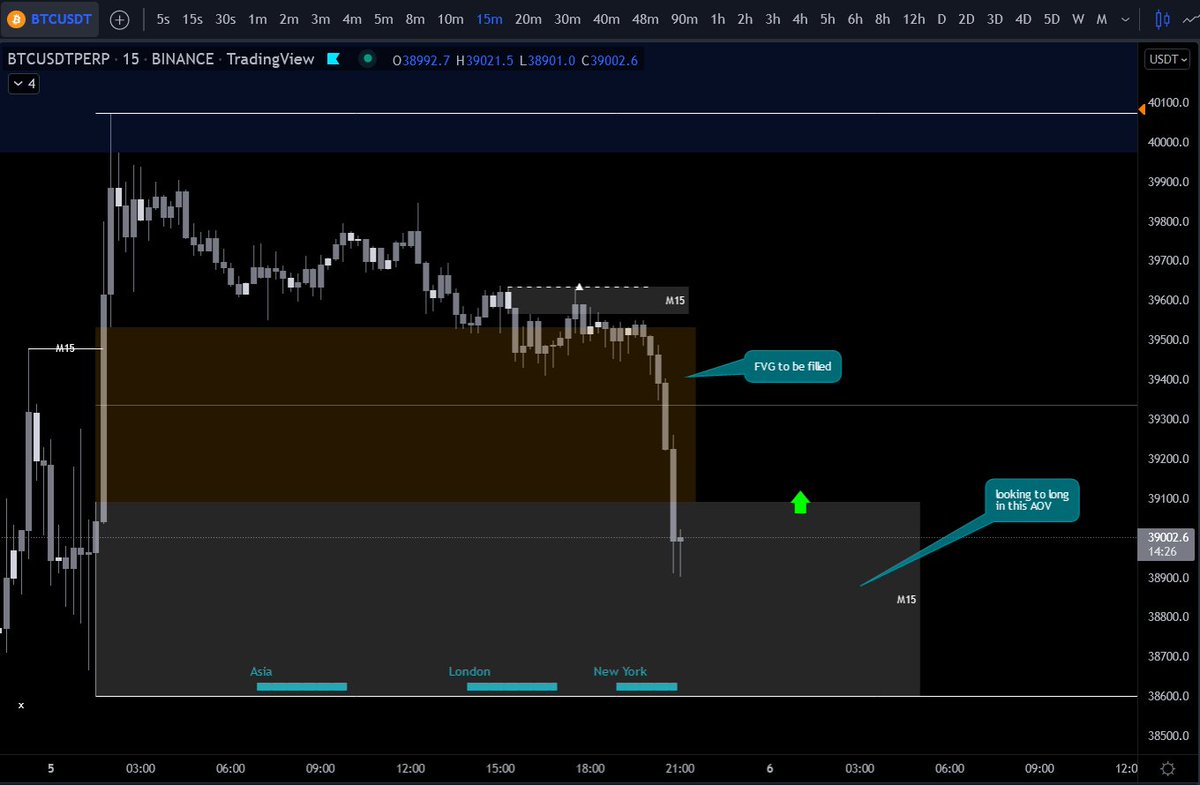Open the USDT currency dropdown
The width and height of the screenshot is (1200, 785).
1168,59
